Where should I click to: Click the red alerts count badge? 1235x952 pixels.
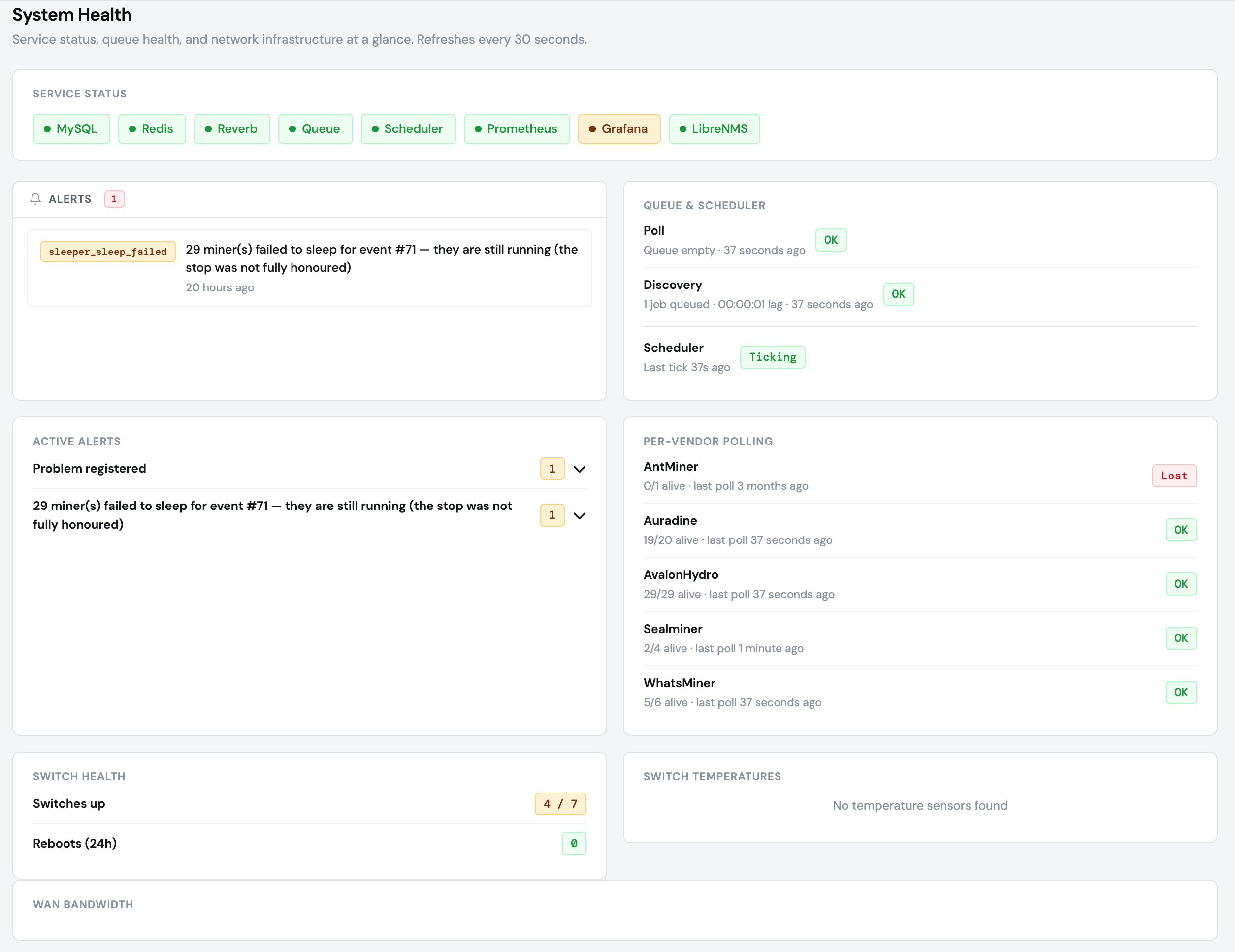tap(114, 199)
